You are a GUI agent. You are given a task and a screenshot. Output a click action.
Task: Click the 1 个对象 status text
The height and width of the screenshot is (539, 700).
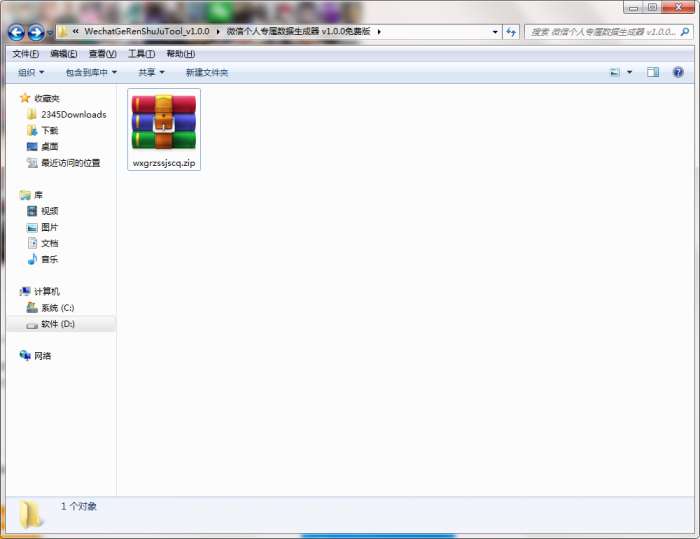(79, 506)
